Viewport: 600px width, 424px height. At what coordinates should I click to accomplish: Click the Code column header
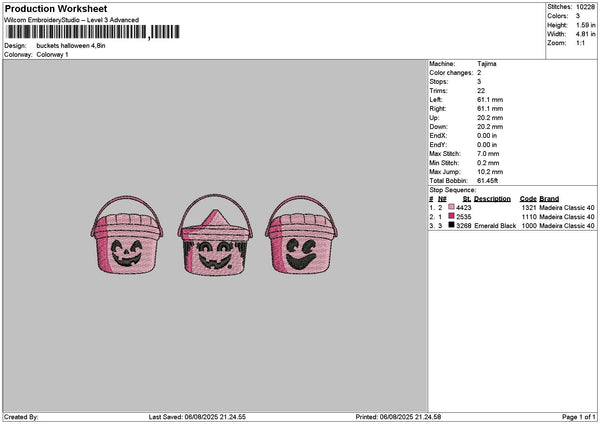tap(528, 199)
